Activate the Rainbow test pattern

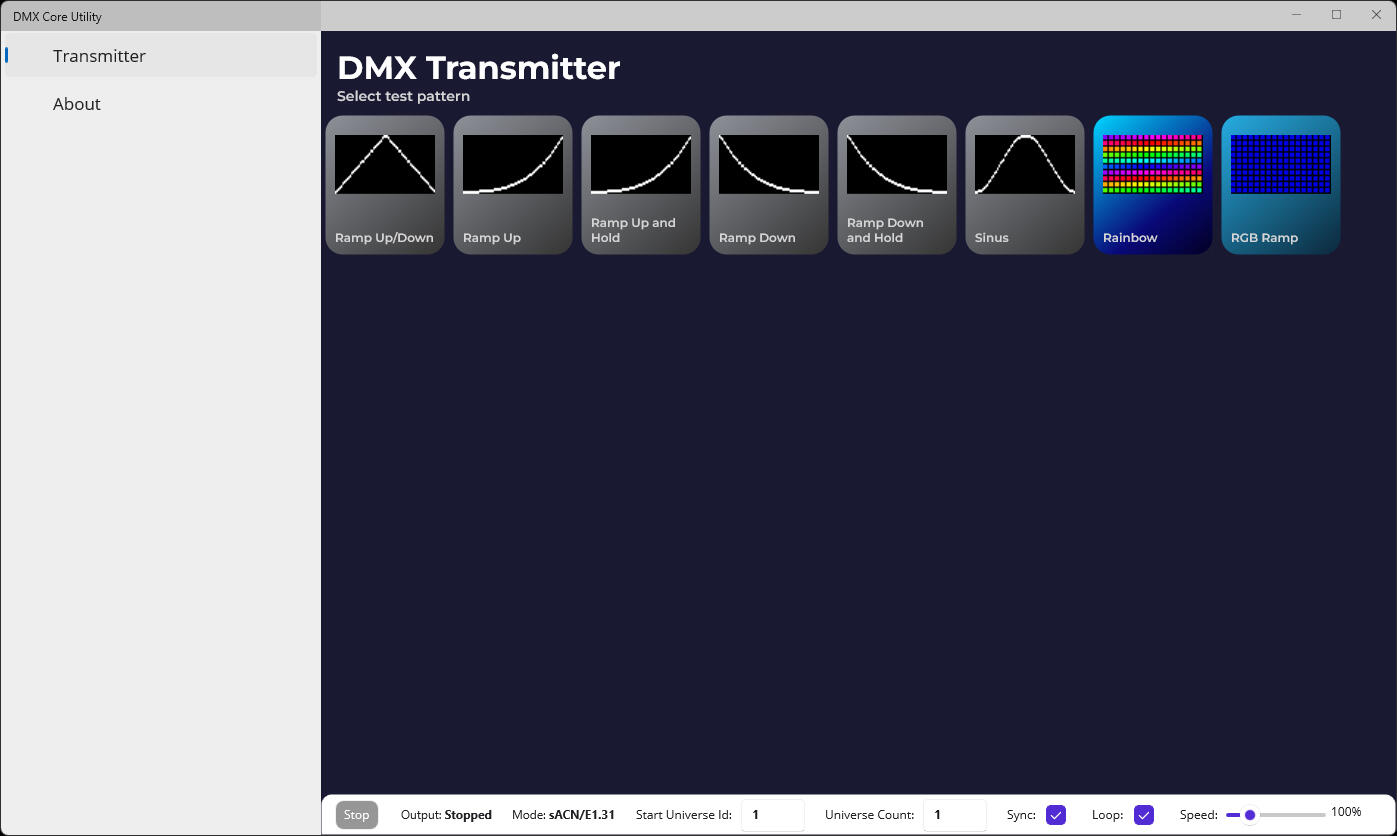[1152, 184]
